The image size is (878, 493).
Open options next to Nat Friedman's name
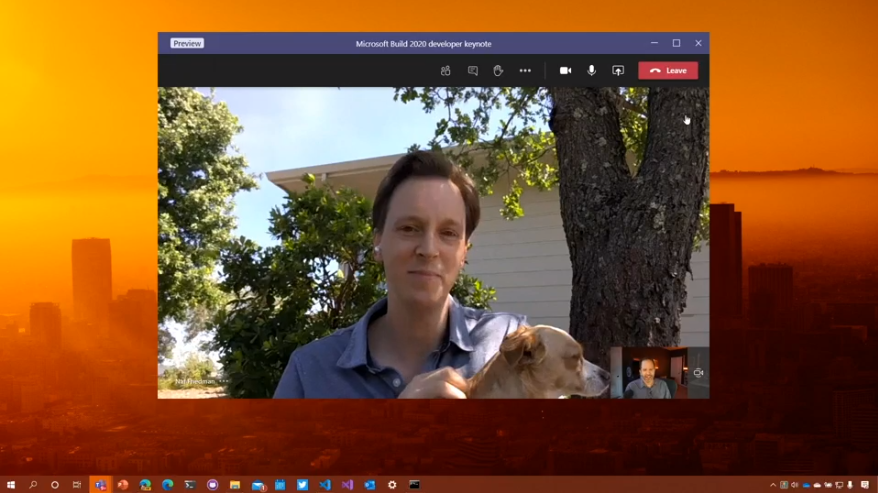click(x=224, y=381)
